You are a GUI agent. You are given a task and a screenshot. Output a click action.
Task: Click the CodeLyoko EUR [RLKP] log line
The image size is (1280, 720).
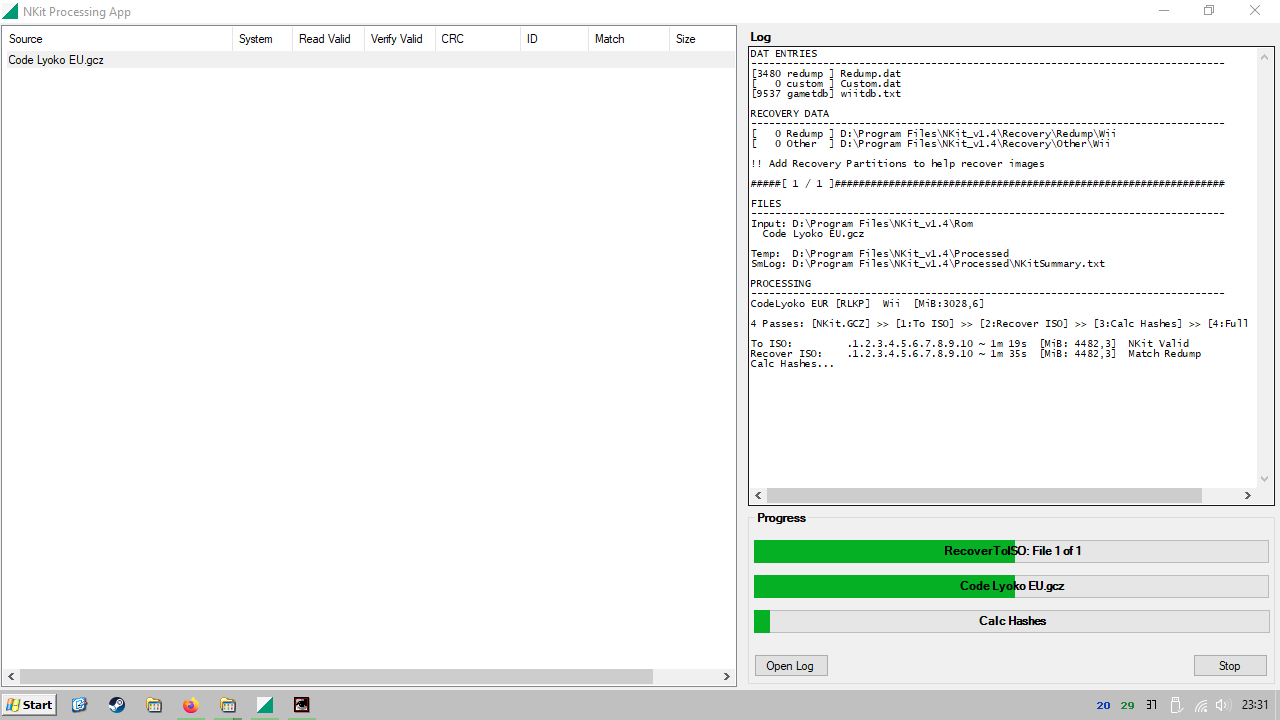(867, 304)
